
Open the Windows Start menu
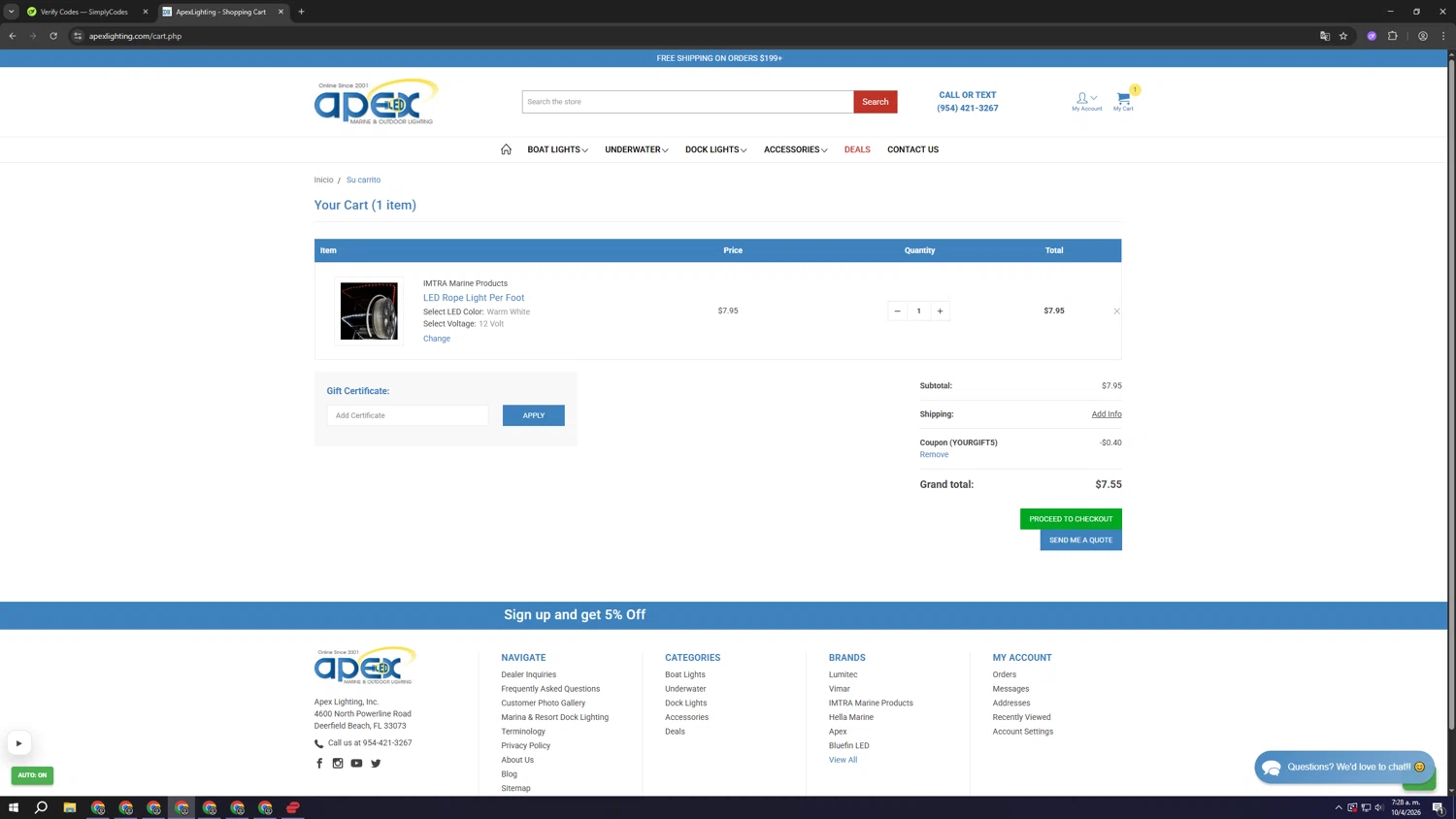pyautogui.click(x=14, y=807)
